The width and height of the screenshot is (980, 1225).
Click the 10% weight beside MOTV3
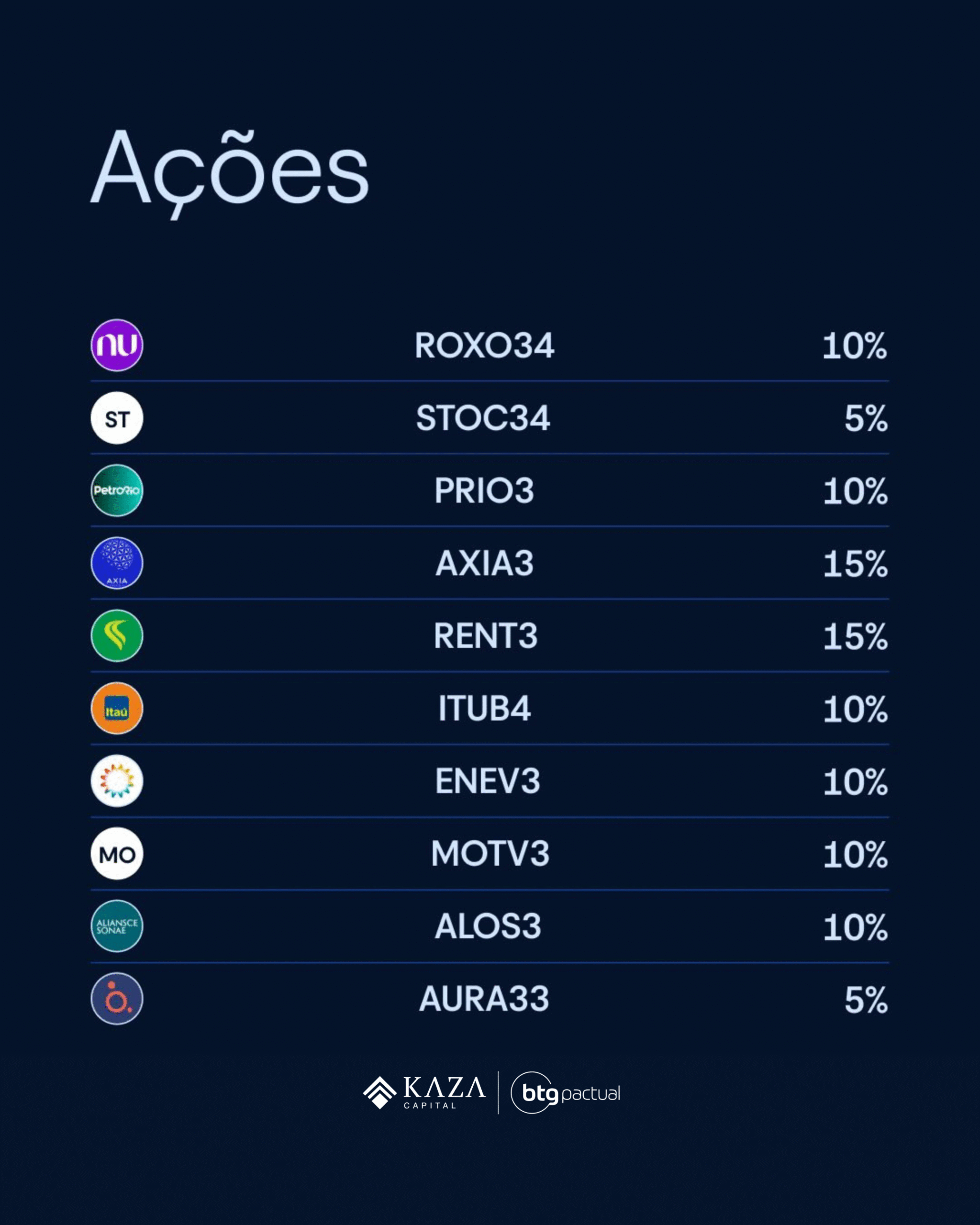click(855, 855)
